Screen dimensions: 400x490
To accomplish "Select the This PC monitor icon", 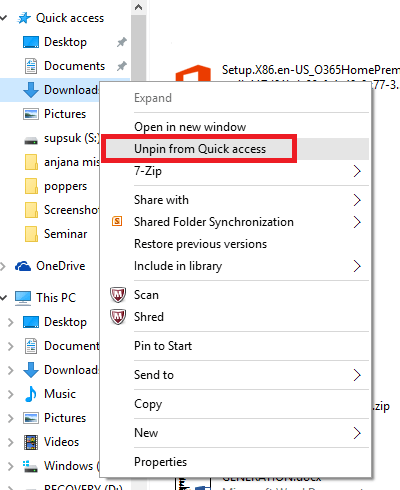I will [23, 298].
